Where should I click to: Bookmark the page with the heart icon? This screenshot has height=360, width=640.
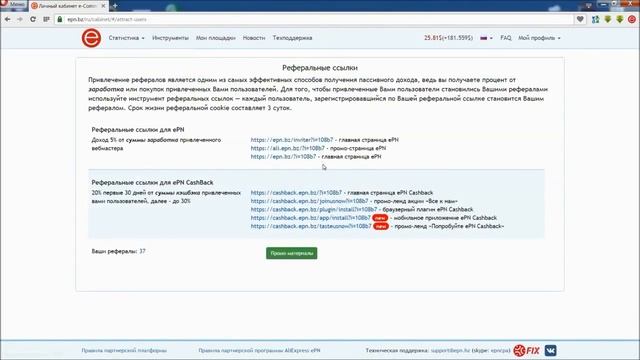click(580, 19)
